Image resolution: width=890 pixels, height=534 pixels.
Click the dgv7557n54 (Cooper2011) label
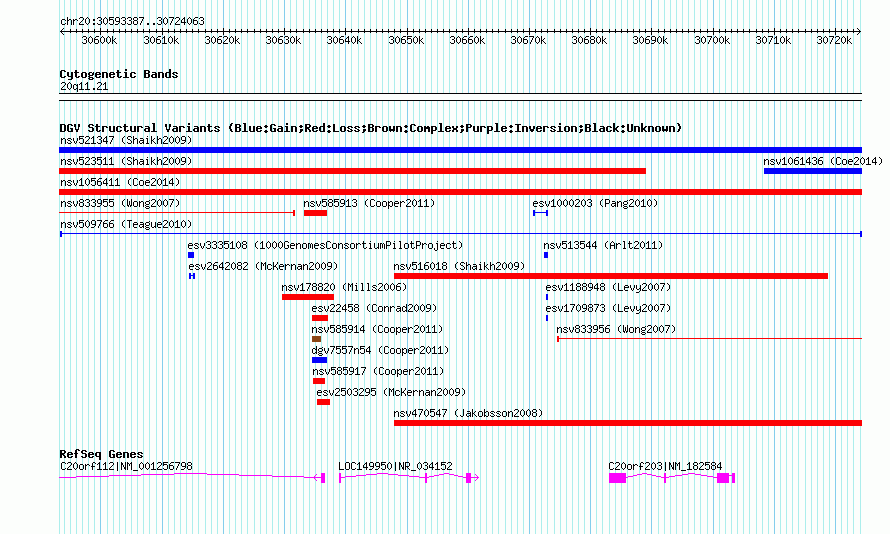pos(380,350)
